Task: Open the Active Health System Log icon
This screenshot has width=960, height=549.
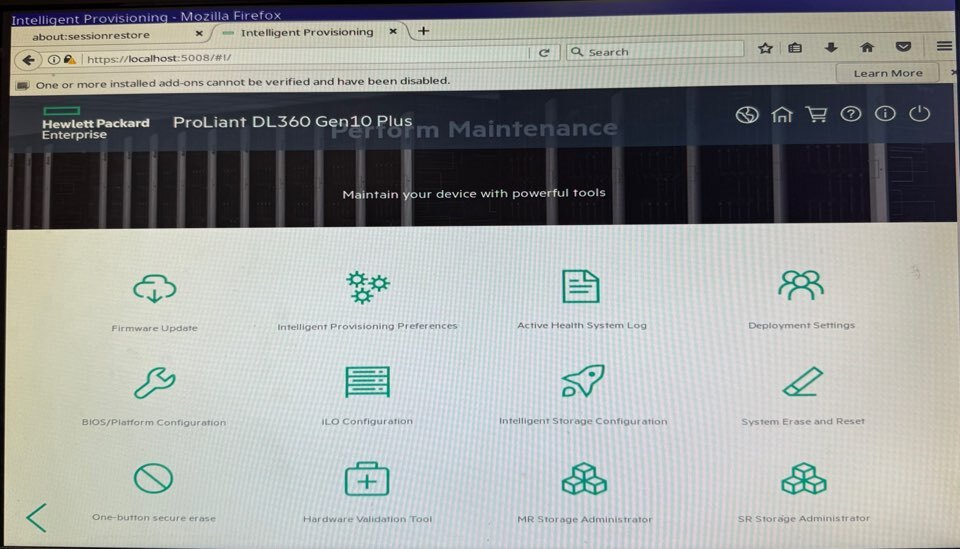Action: tap(580, 286)
